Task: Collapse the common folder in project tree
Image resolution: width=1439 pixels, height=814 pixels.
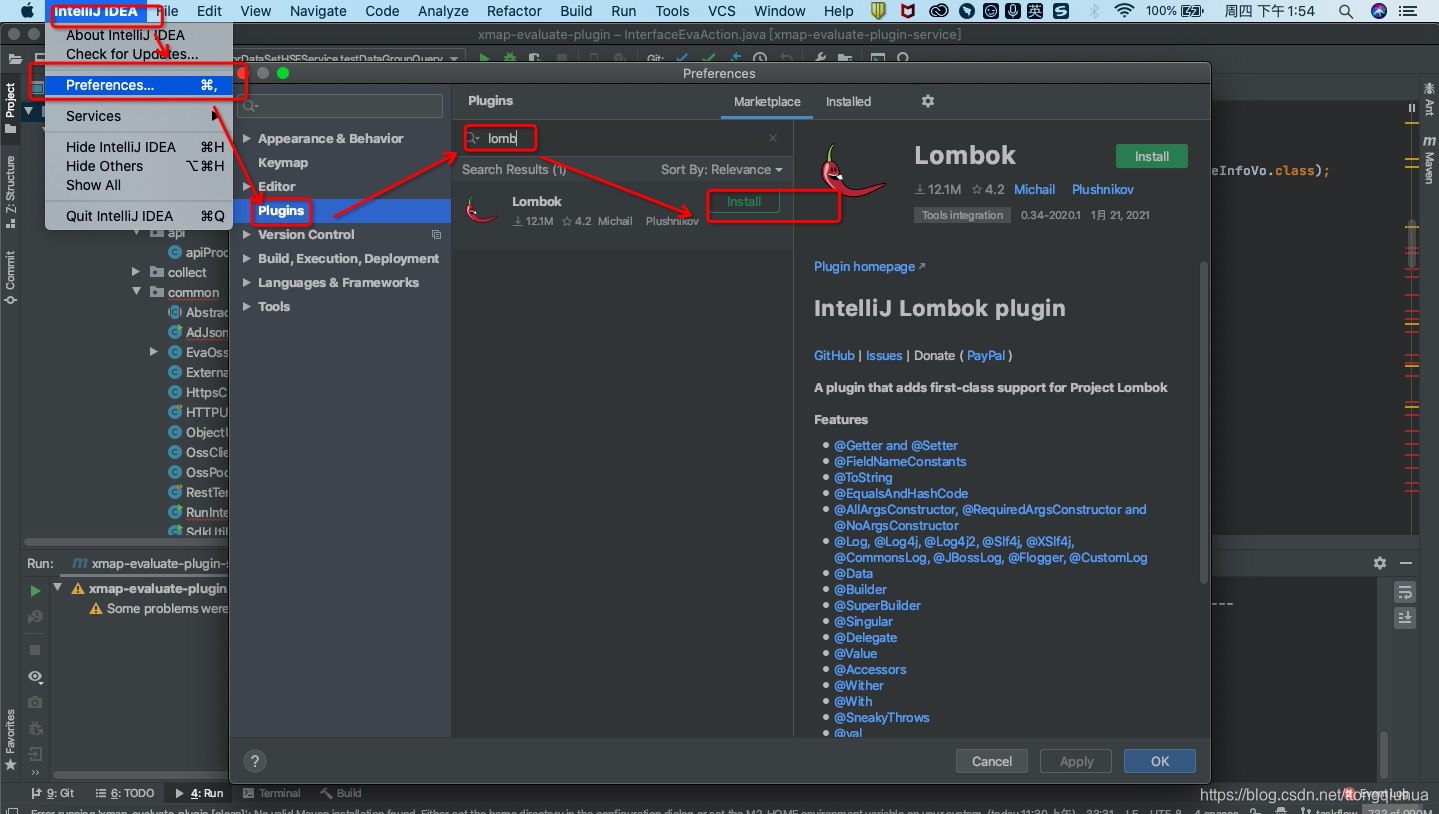Action: [136, 292]
